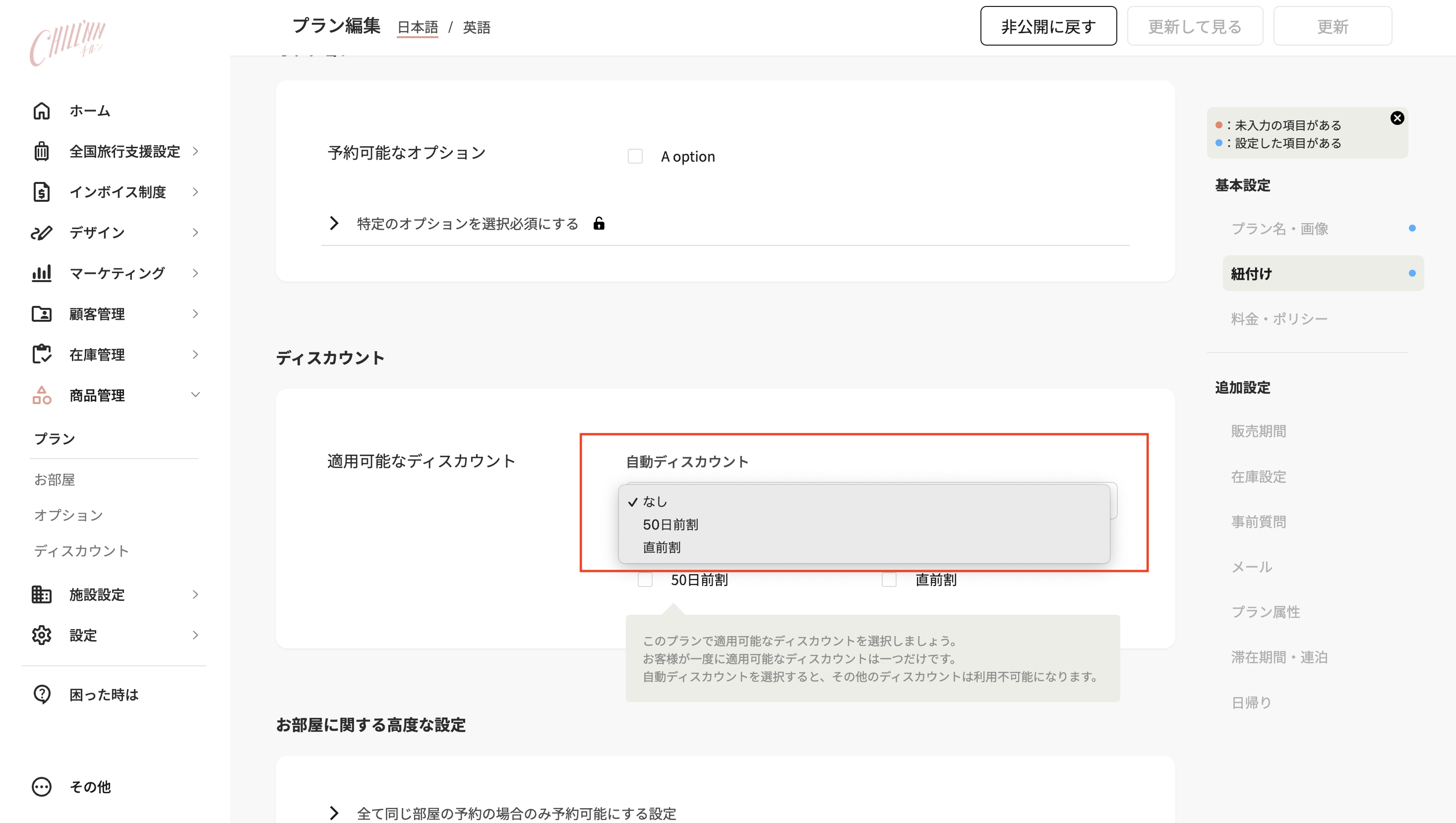Click the 顧客管理 customer card icon
This screenshot has height=823, width=1456.
pyautogui.click(x=42, y=314)
